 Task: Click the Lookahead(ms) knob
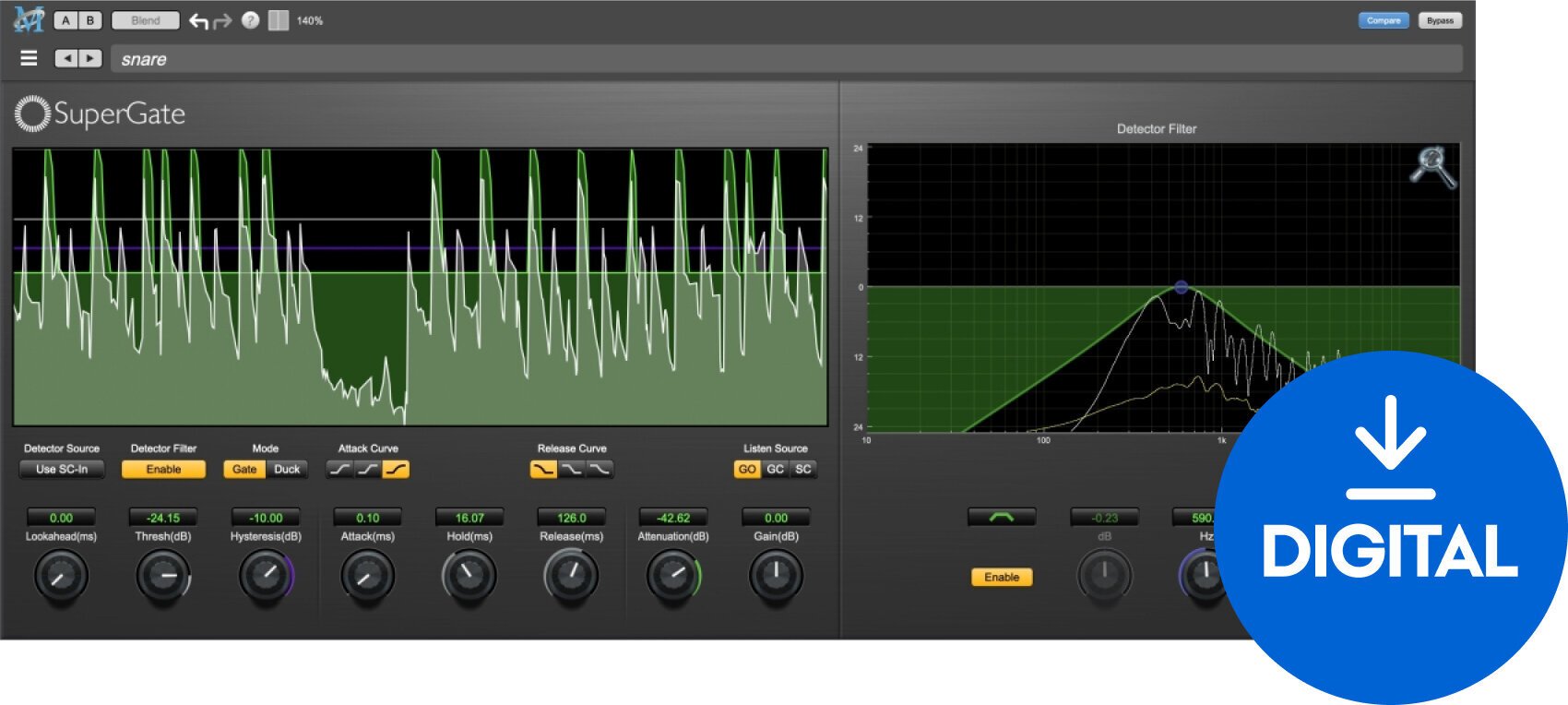[61, 576]
